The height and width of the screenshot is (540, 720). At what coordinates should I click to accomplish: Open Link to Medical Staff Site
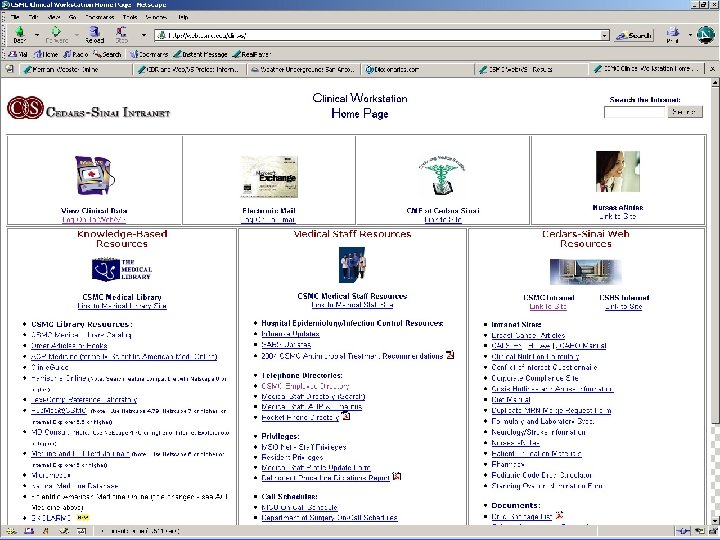pos(352,304)
